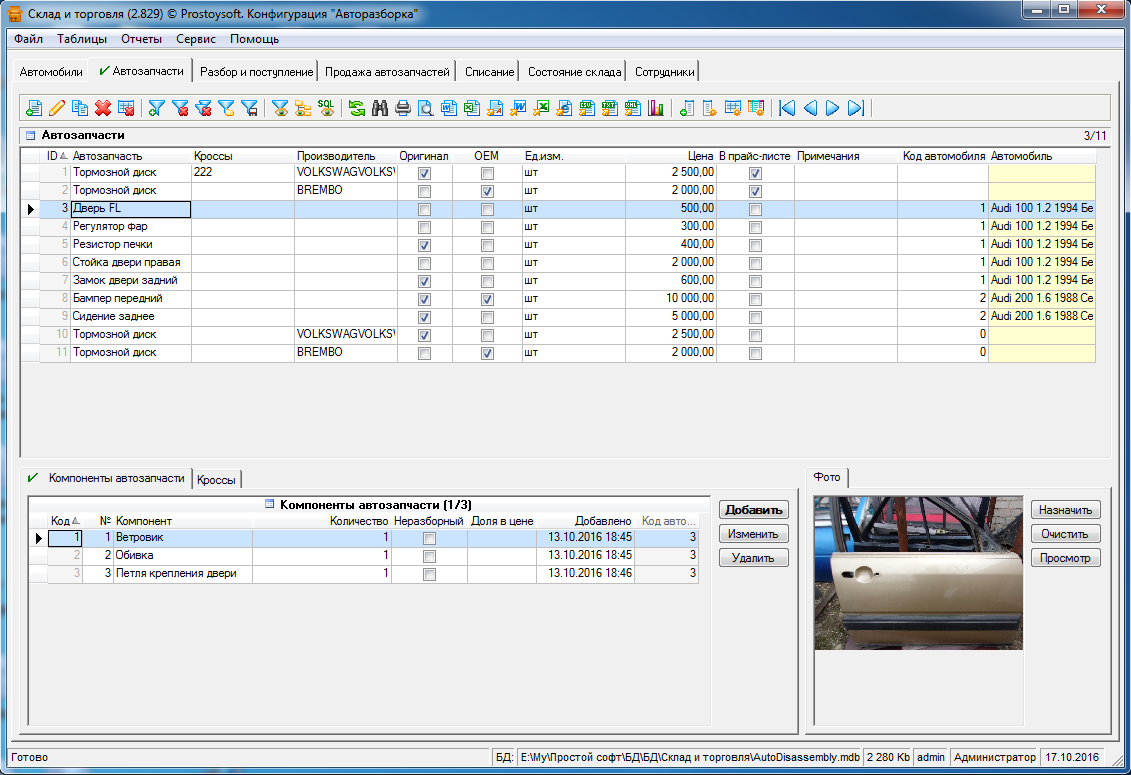Click the red X delete record icon
Image resolution: width=1131 pixels, height=775 pixels.
[102, 108]
